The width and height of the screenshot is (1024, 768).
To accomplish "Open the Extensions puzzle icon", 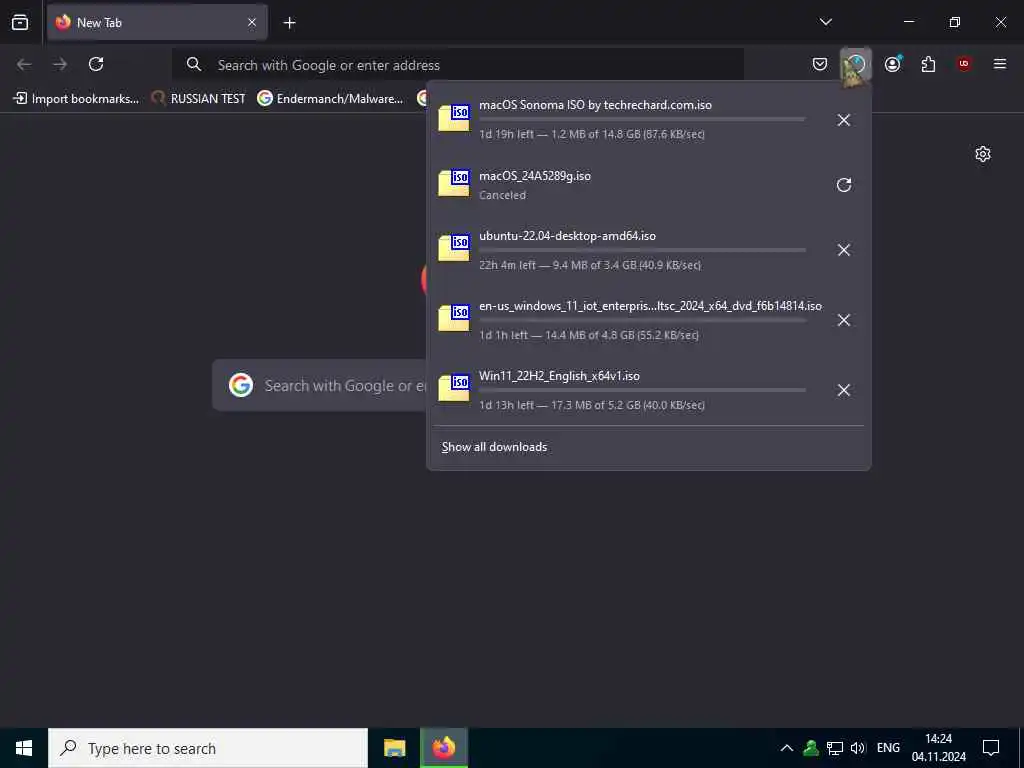I will tap(928, 64).
